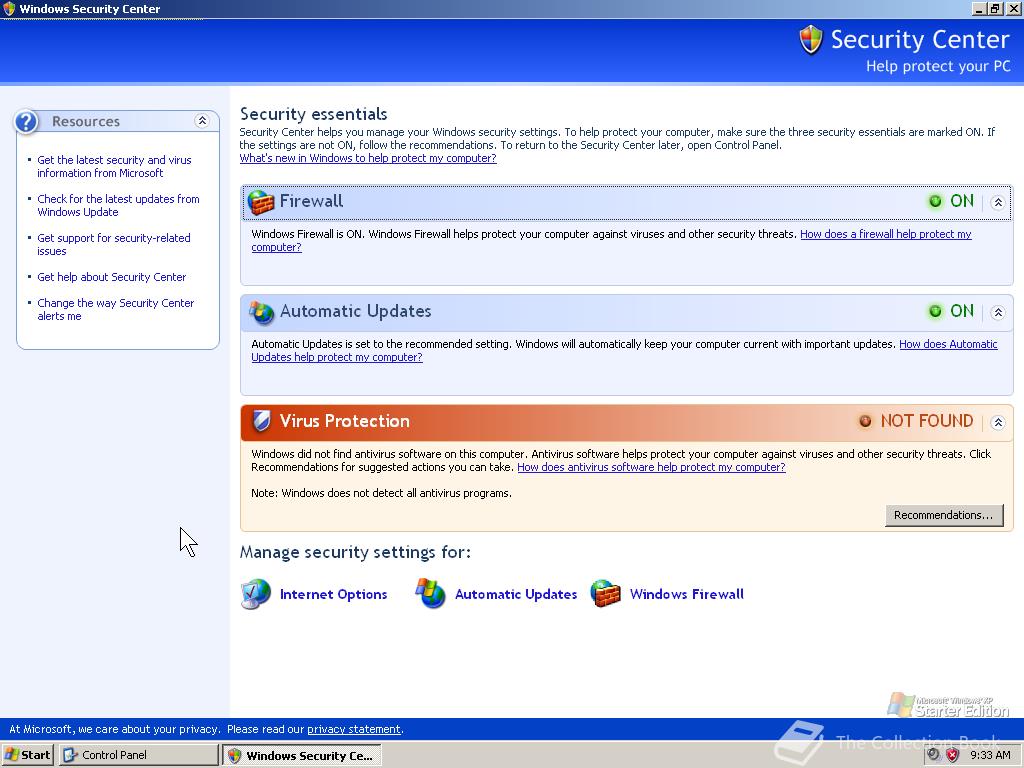The image size is (1024, 768).
Task: Open Automatic Updates settings link
Action: (x=516, y=594)
